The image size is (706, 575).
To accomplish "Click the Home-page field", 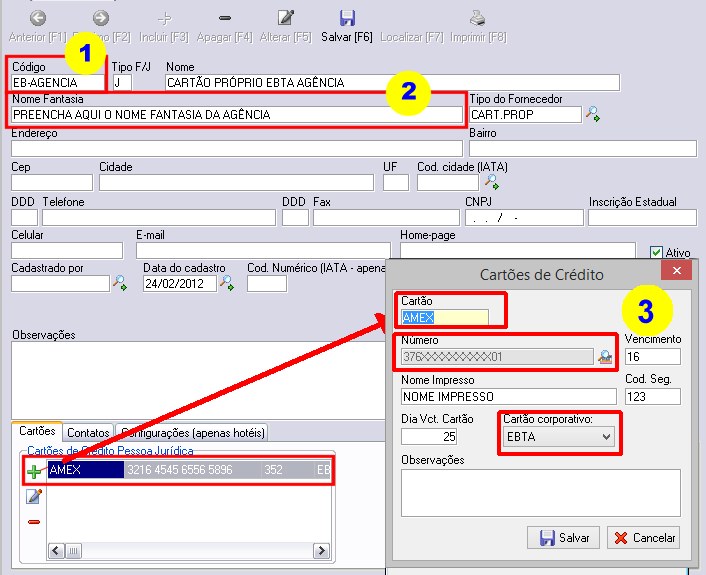I will [x=518, y=251].
